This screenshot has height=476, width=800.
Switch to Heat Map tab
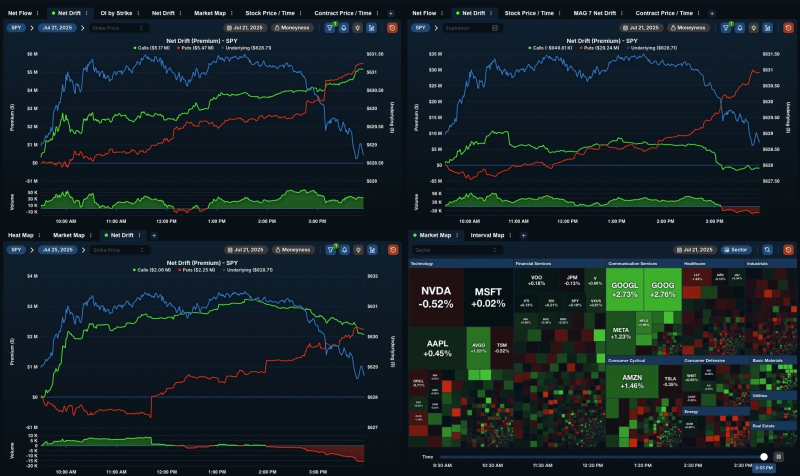20,235
